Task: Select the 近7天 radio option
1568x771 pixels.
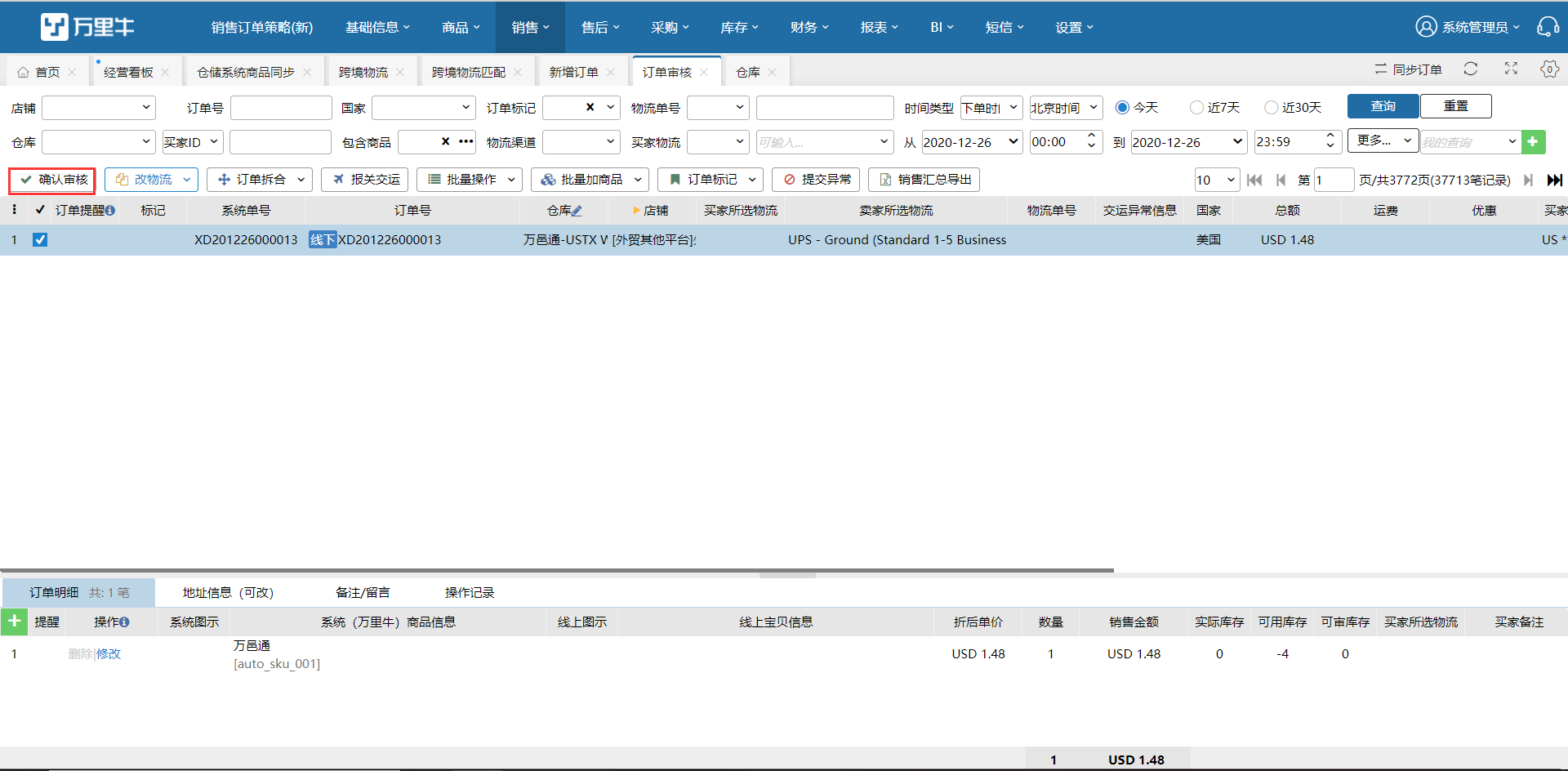Action: pos(1196,107)
